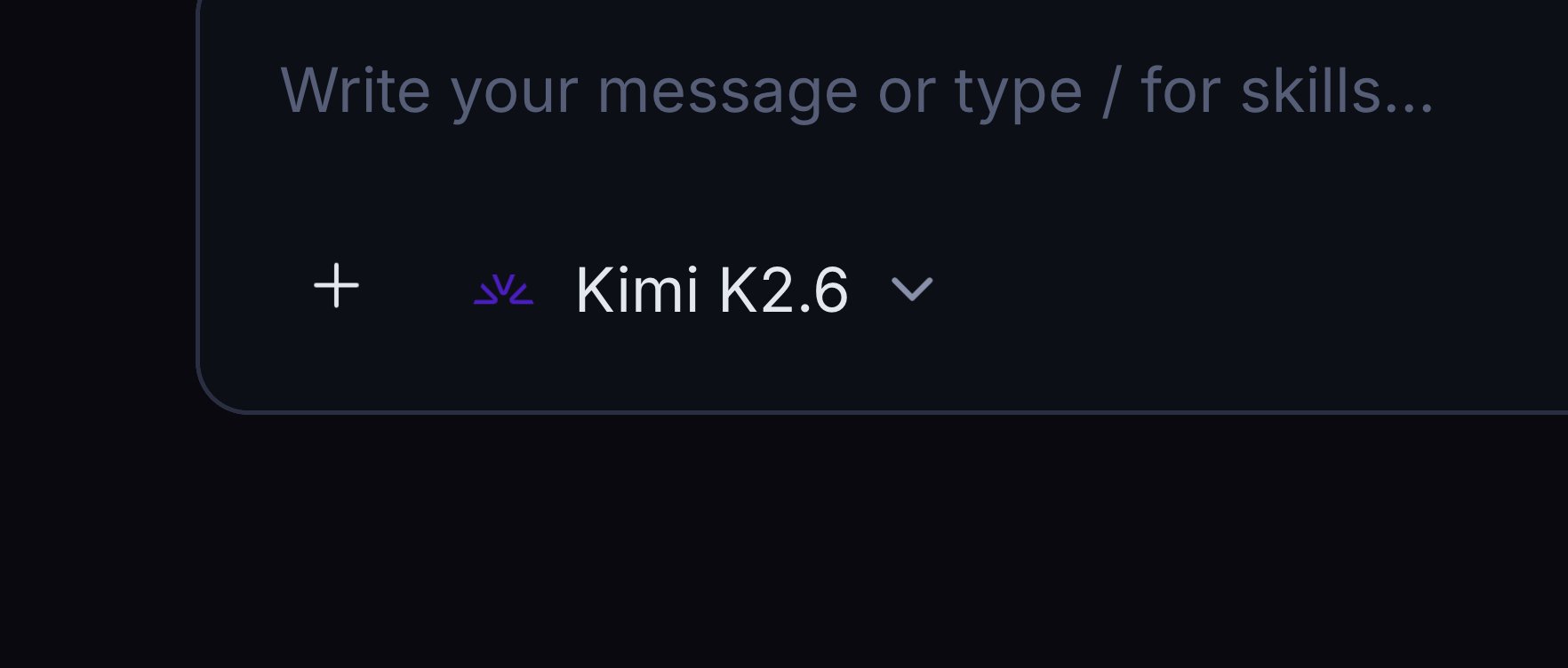This screenshot has width=1568, height=668.
Task: Select the Kimi K2.6 model name label
Action: coord(712,290)
